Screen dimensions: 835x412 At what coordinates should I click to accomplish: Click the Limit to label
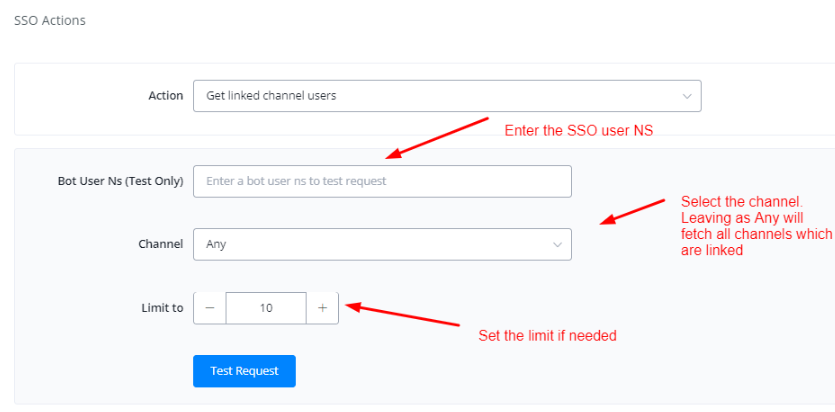coord(162,308)
